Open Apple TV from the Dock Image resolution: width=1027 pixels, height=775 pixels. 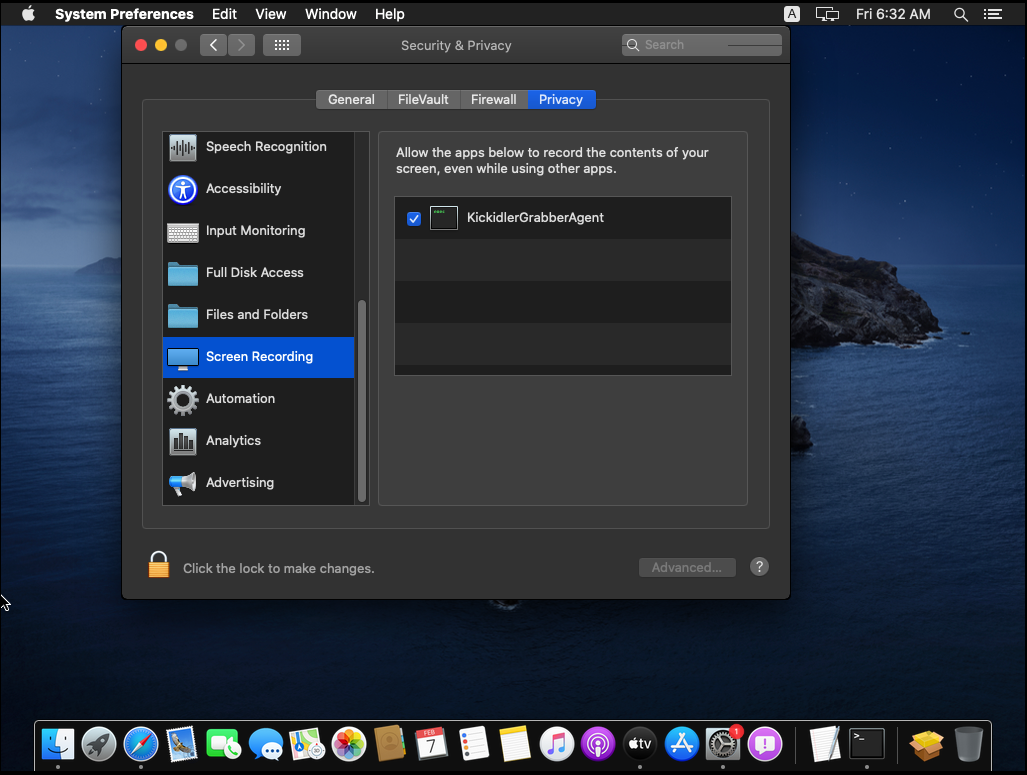pyautogui.click(x=640, y=744)
